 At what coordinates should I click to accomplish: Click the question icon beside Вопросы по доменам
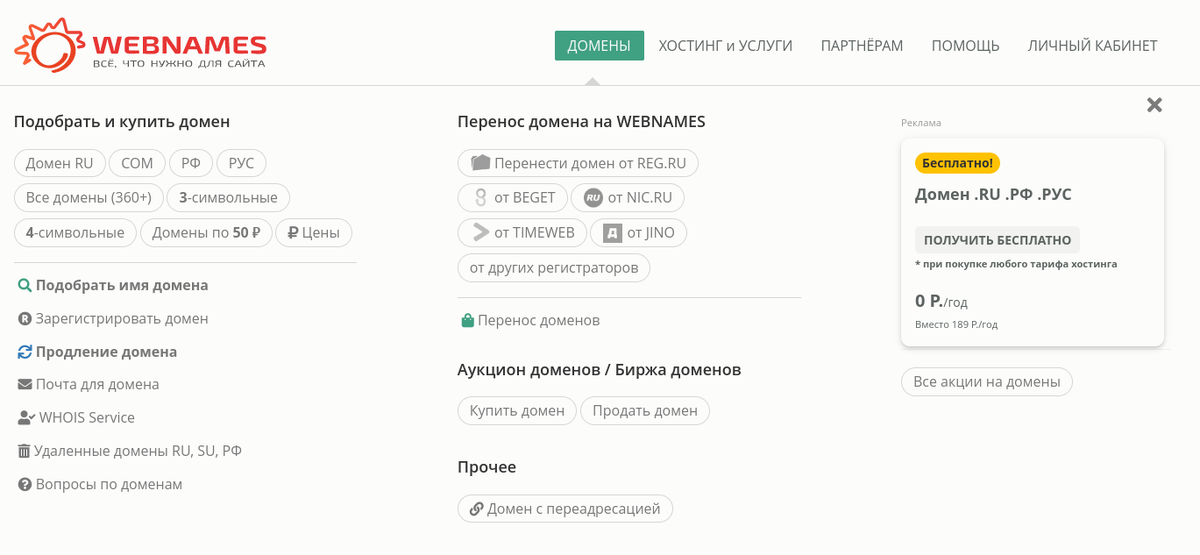(x=25, y=484)
